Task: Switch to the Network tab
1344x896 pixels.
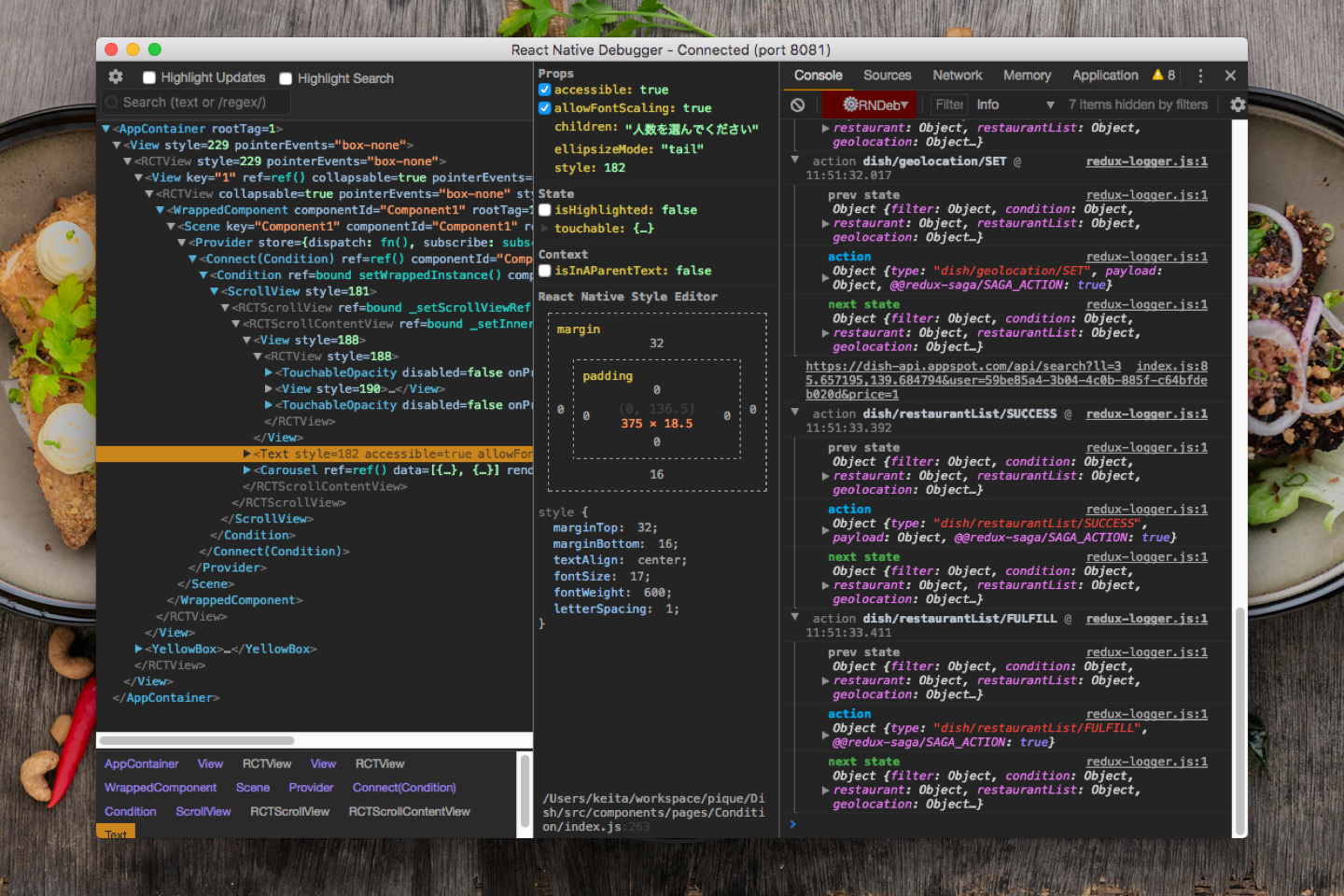Action: click(x=958, y=75)
